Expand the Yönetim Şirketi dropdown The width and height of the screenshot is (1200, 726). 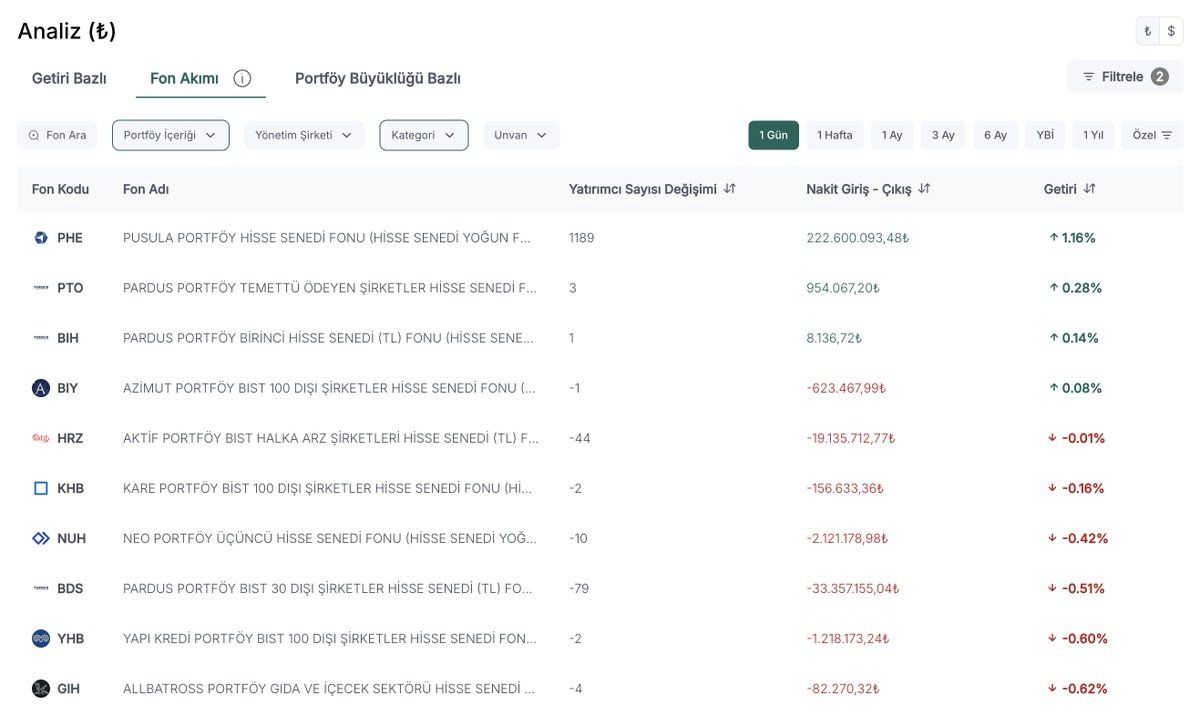pyautogui.click(x=304, y=135)
